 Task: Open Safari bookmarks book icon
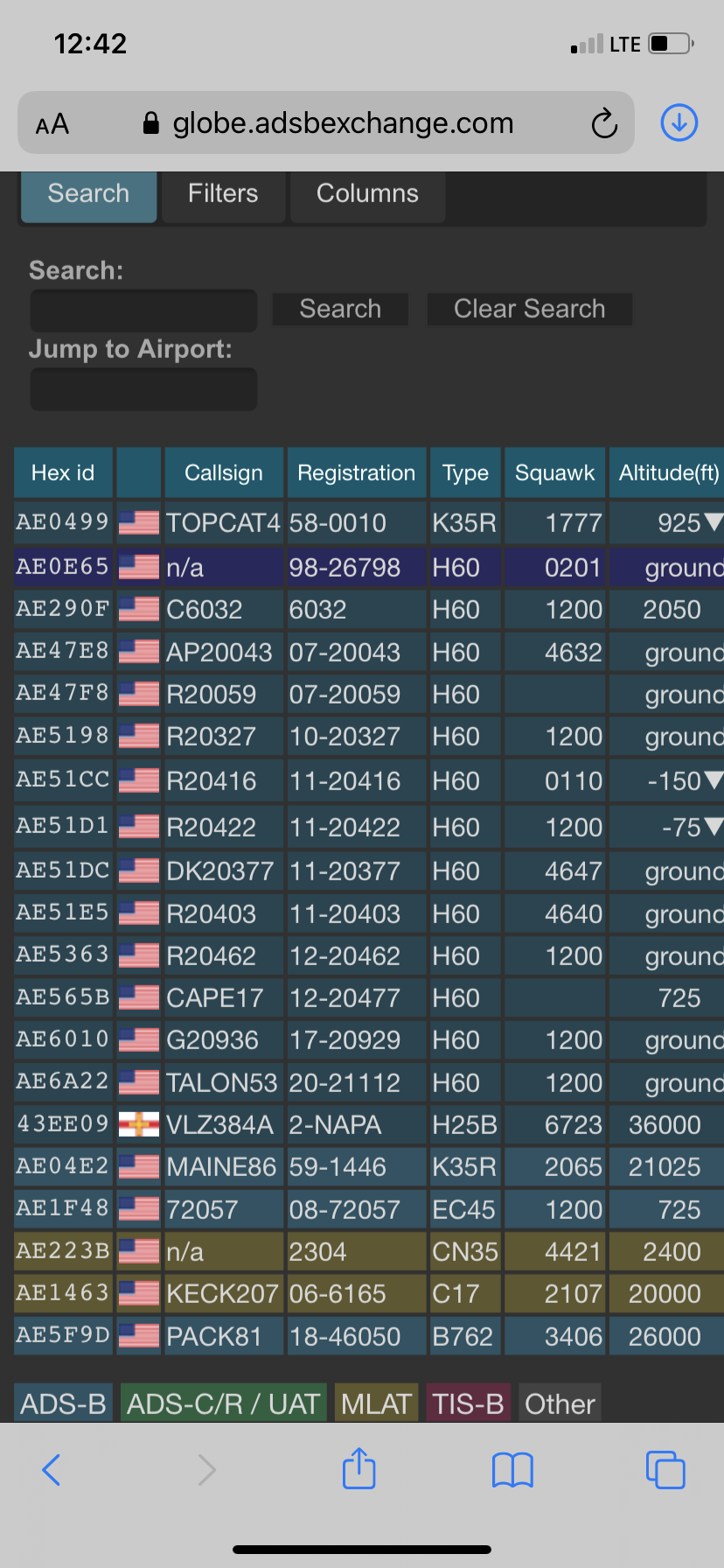point(512,1470)
